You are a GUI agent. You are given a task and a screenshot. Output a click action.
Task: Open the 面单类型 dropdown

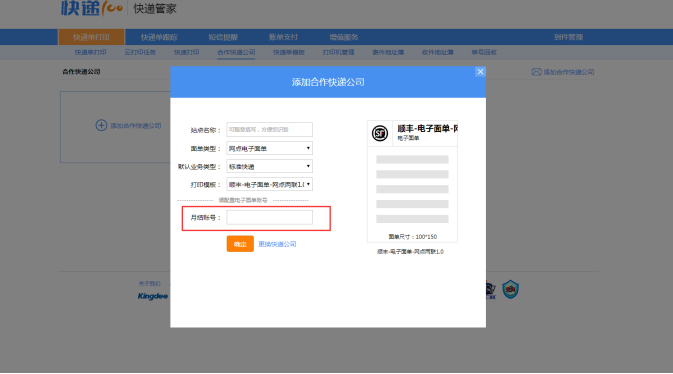pyautogui.click(x=270, y=148)
